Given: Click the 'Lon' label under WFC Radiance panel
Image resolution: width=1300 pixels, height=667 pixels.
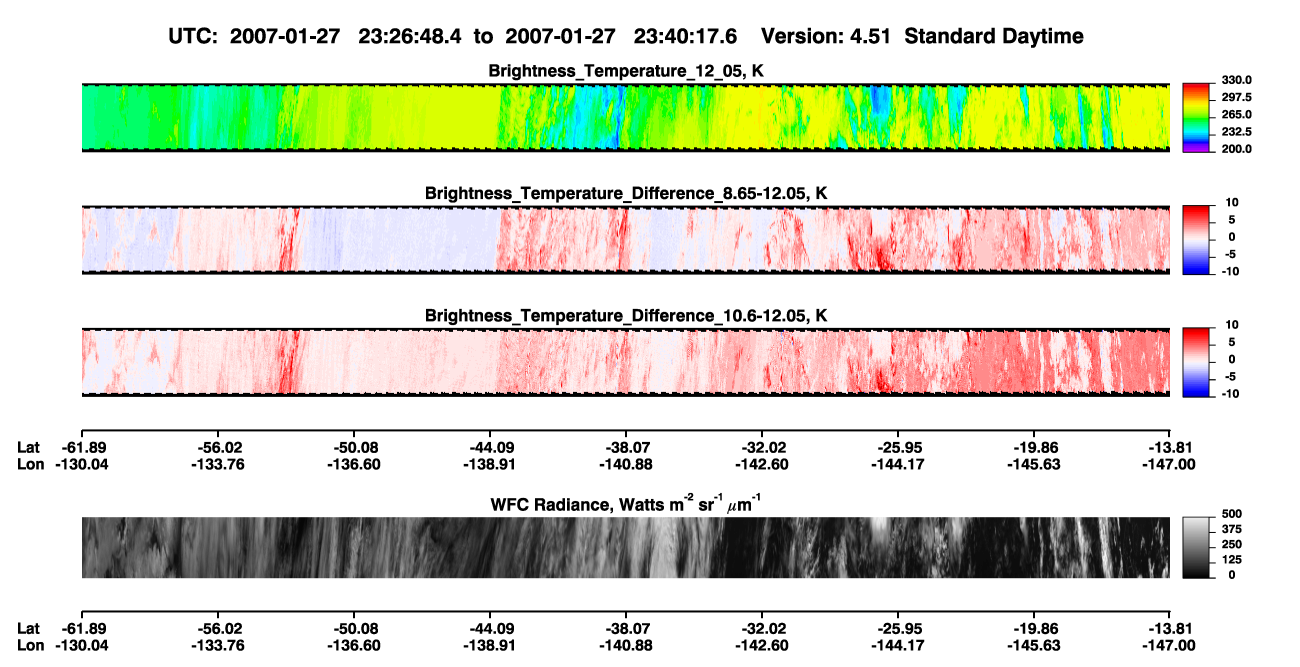Looking at the screenshot, I should pyautogui.click(x=30, y=646).
